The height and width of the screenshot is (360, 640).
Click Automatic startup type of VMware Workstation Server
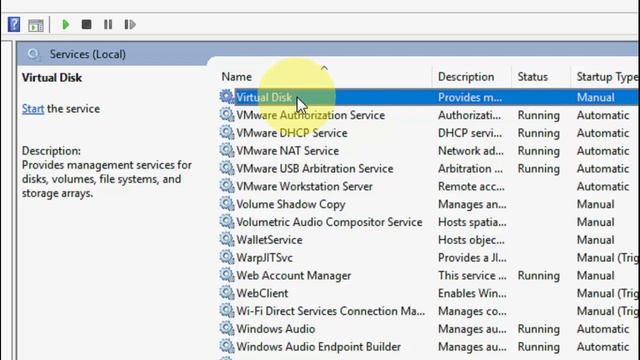click(x=602, y=187)
